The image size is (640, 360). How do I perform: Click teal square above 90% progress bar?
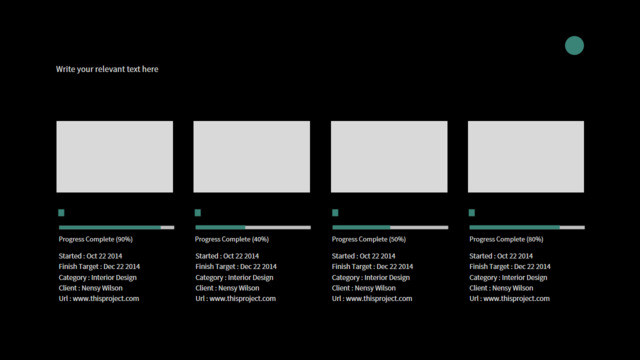pyautogui.click(x=61, y=213)
